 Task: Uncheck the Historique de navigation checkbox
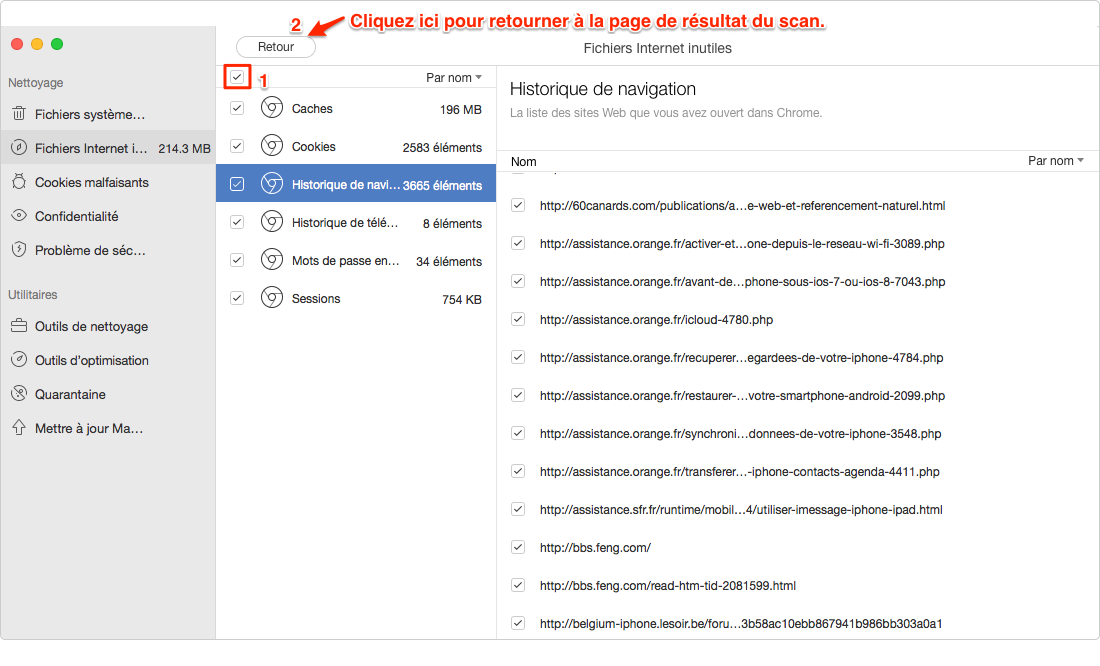pyautogui.click(x=237, y=184)
